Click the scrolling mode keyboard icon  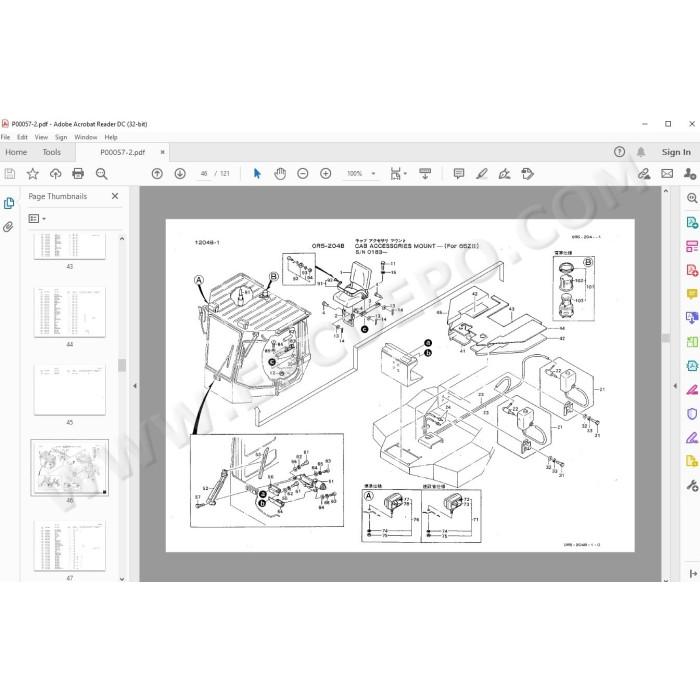point(425,174)
